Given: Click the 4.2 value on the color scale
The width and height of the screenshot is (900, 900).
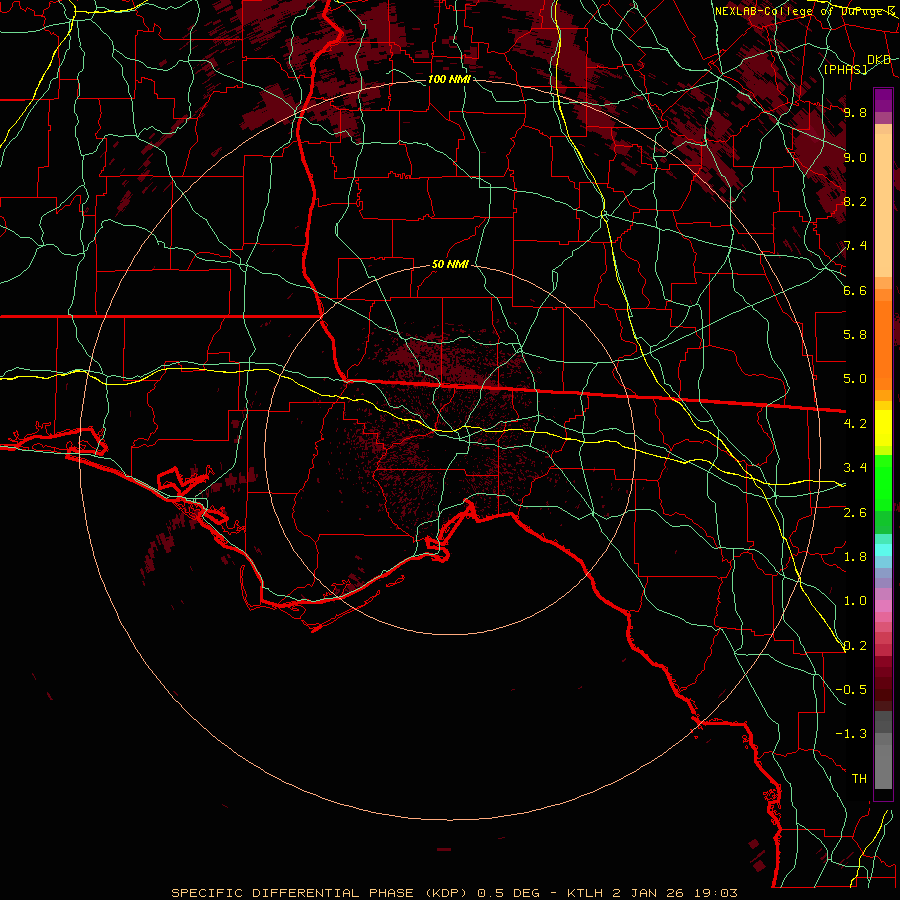Looking at the screenshot, I should (855, 424).
